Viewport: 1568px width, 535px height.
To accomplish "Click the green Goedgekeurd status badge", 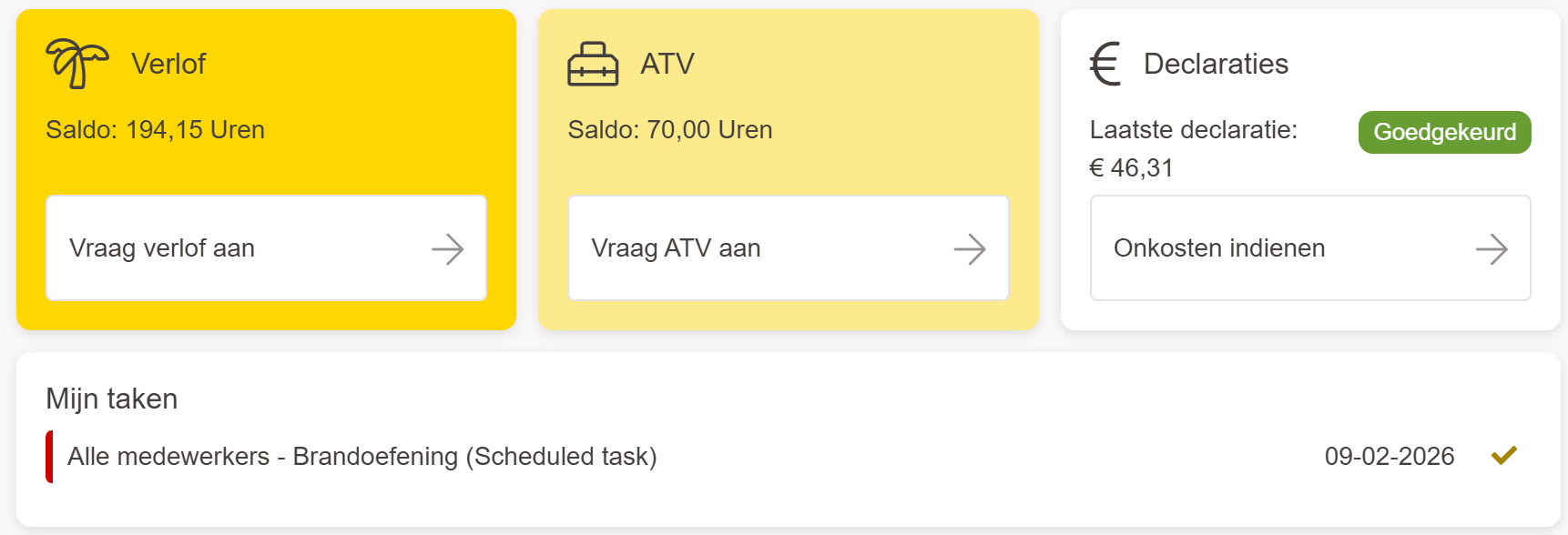I will [x=1444, y=132].
